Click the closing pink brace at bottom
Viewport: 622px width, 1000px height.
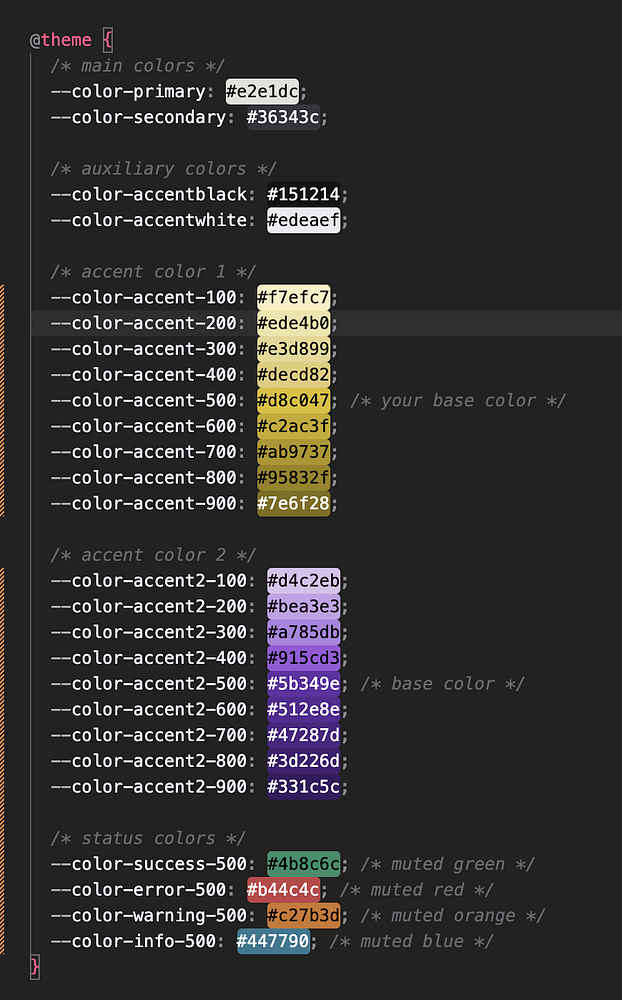(x=35, y=967)
